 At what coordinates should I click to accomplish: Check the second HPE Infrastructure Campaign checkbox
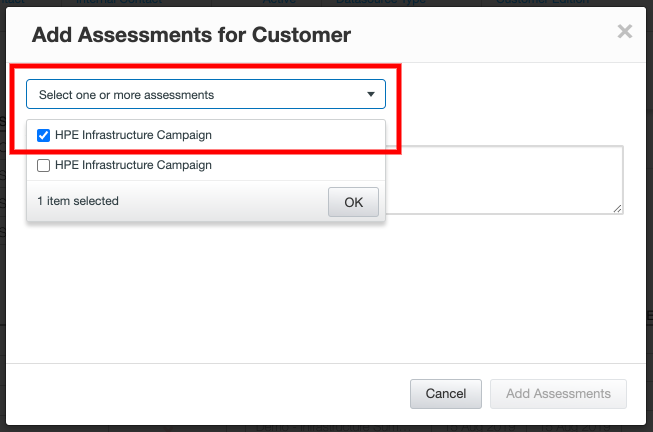click(43, 165)
